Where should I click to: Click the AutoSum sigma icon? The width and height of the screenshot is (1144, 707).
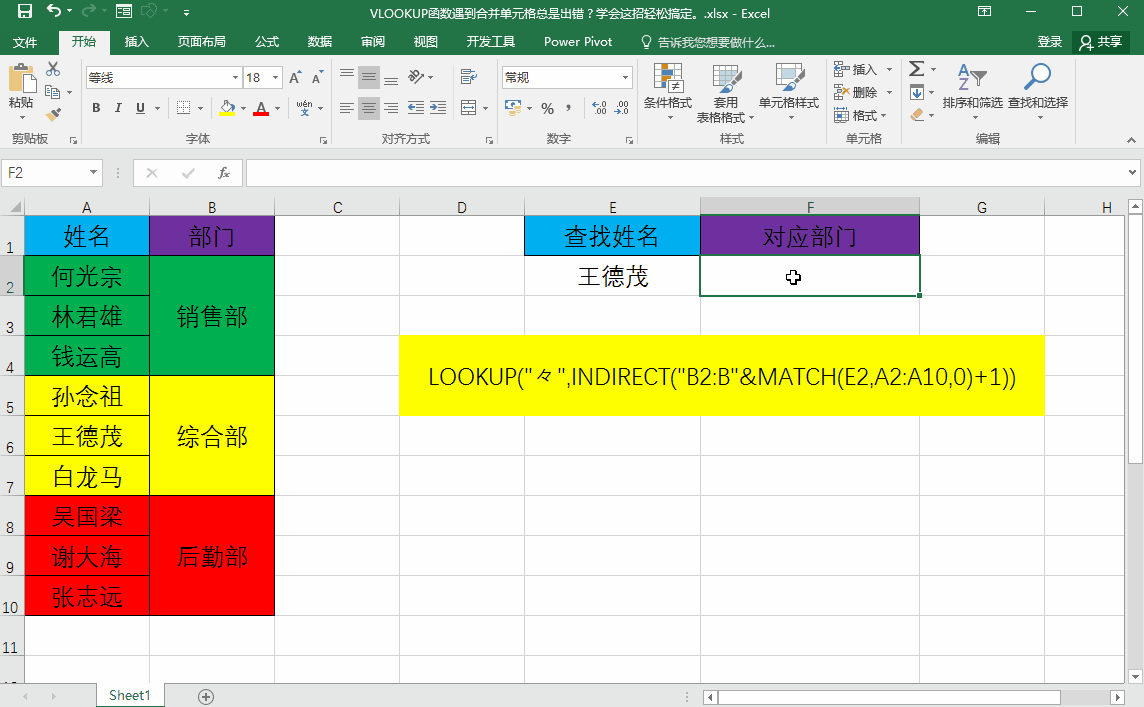click(x=917, y=69)
